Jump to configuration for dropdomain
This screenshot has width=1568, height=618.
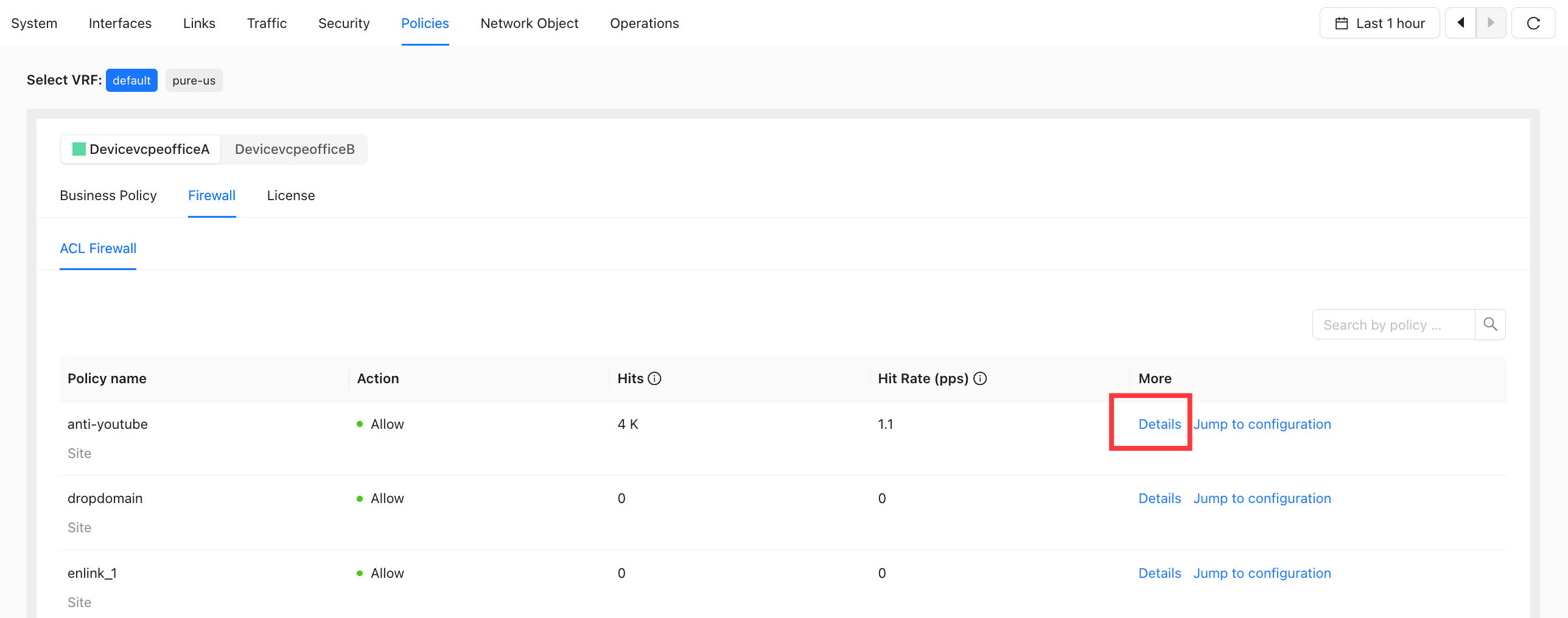pyautogui.click(x=1262, y=498)
